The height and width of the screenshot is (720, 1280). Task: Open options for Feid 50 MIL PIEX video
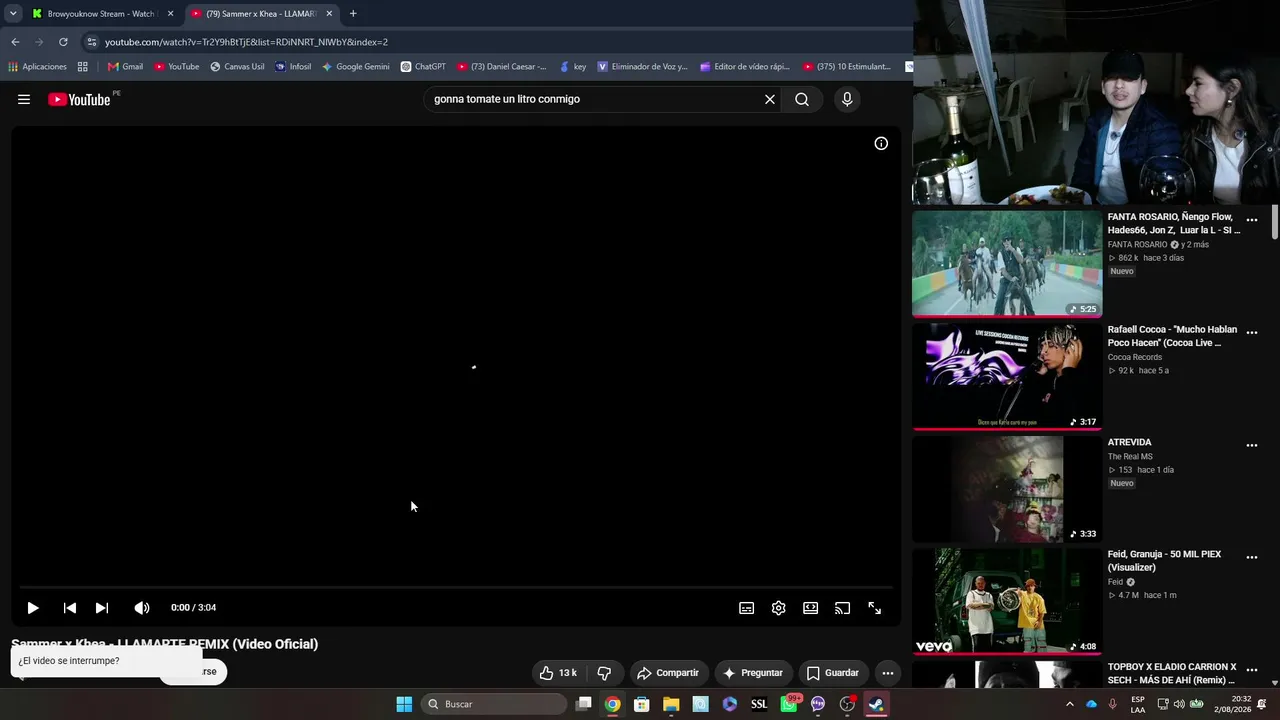click(1252, 557)
